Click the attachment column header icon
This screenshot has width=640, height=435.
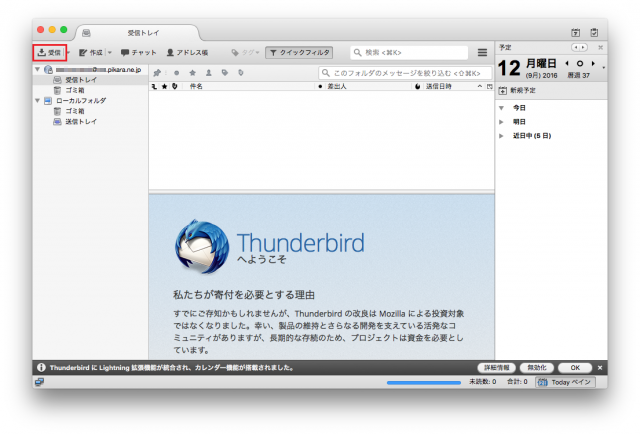click(x=175, y=87)
